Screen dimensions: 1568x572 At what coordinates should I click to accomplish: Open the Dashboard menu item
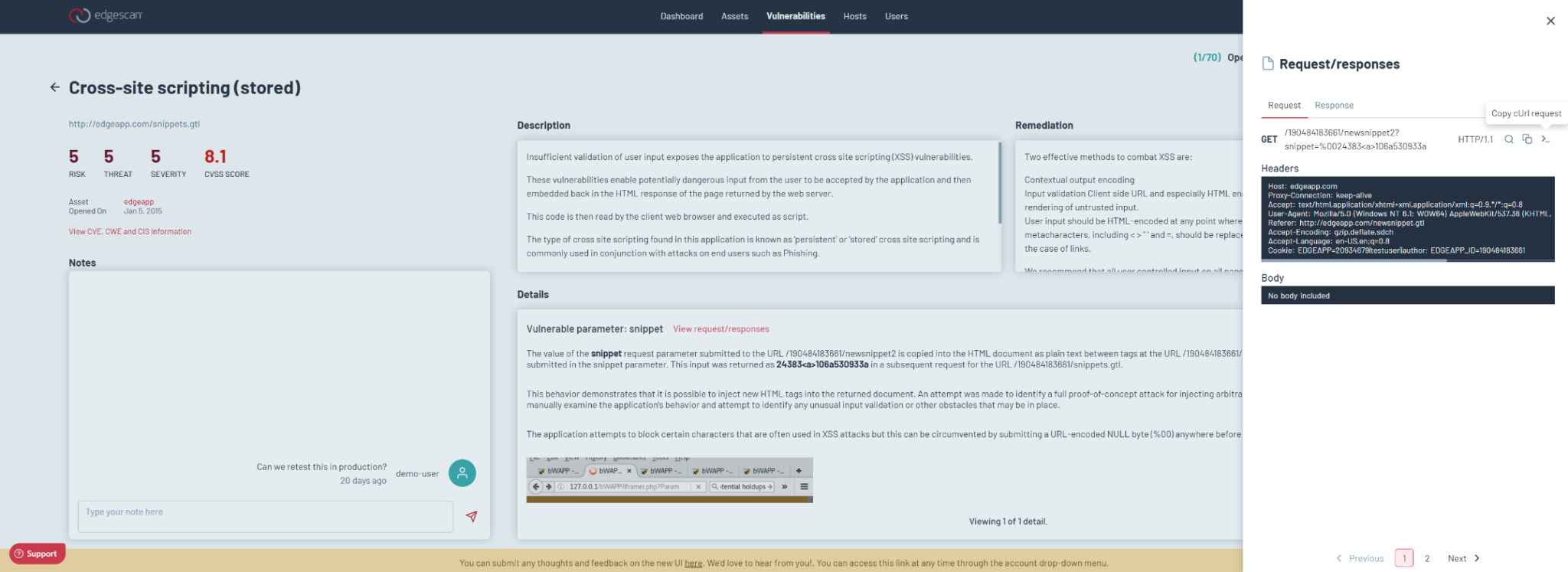(681, 16)
